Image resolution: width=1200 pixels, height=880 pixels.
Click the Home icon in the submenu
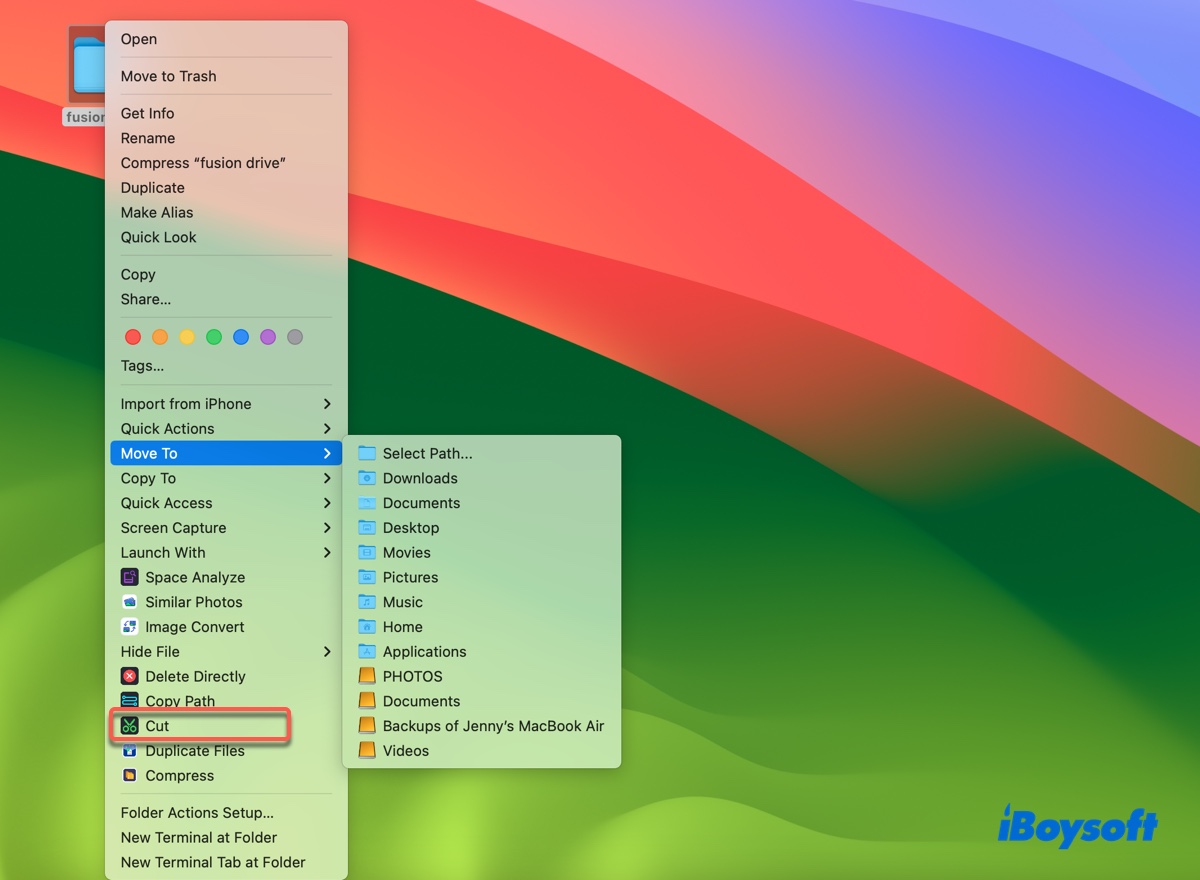(366, 626)
